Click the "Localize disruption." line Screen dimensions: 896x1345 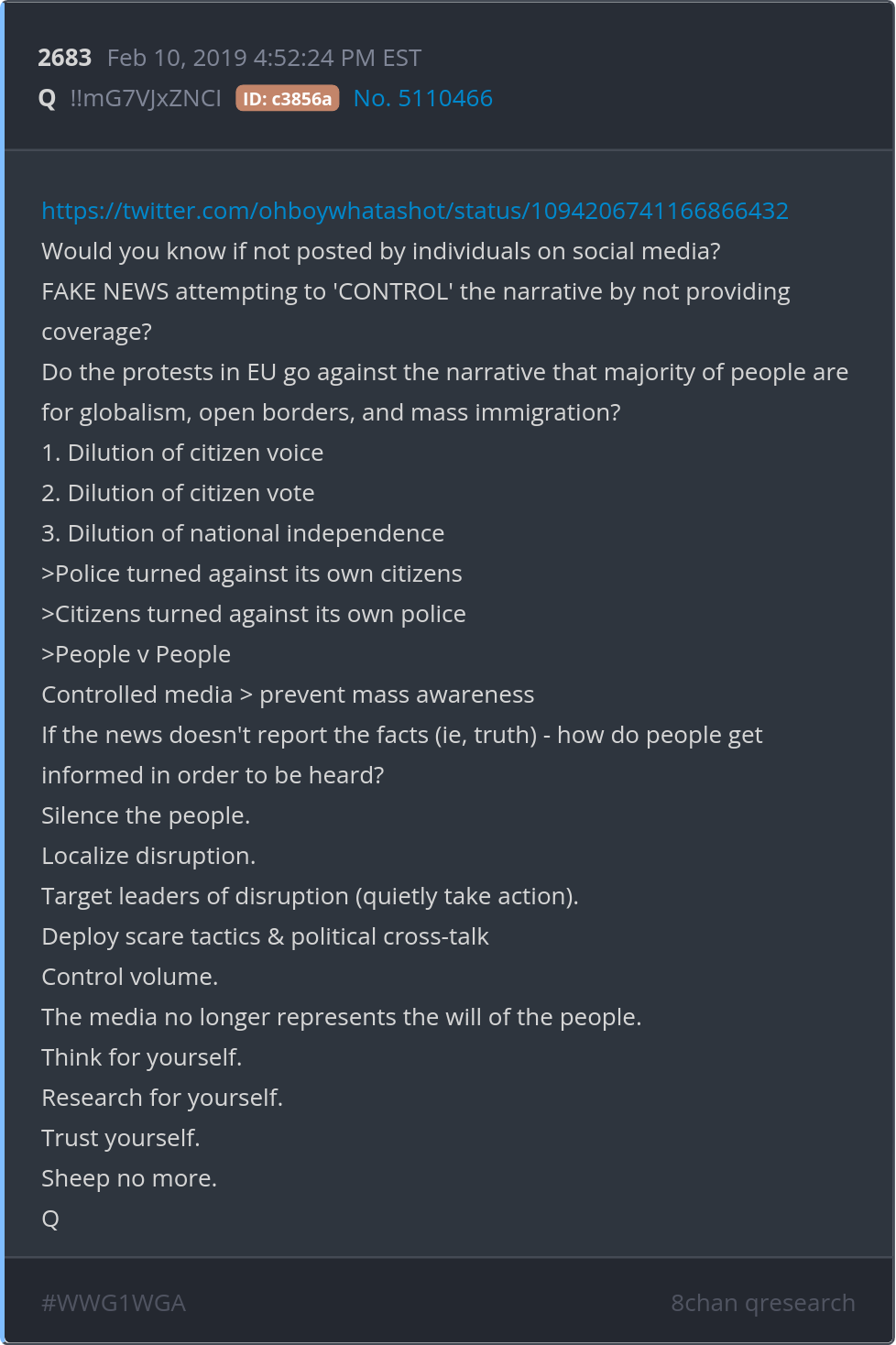point(148,856)
